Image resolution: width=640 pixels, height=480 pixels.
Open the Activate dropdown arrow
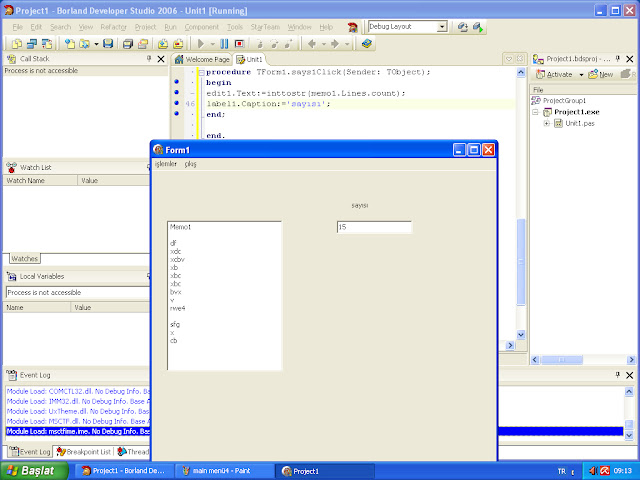click(581, 75)
